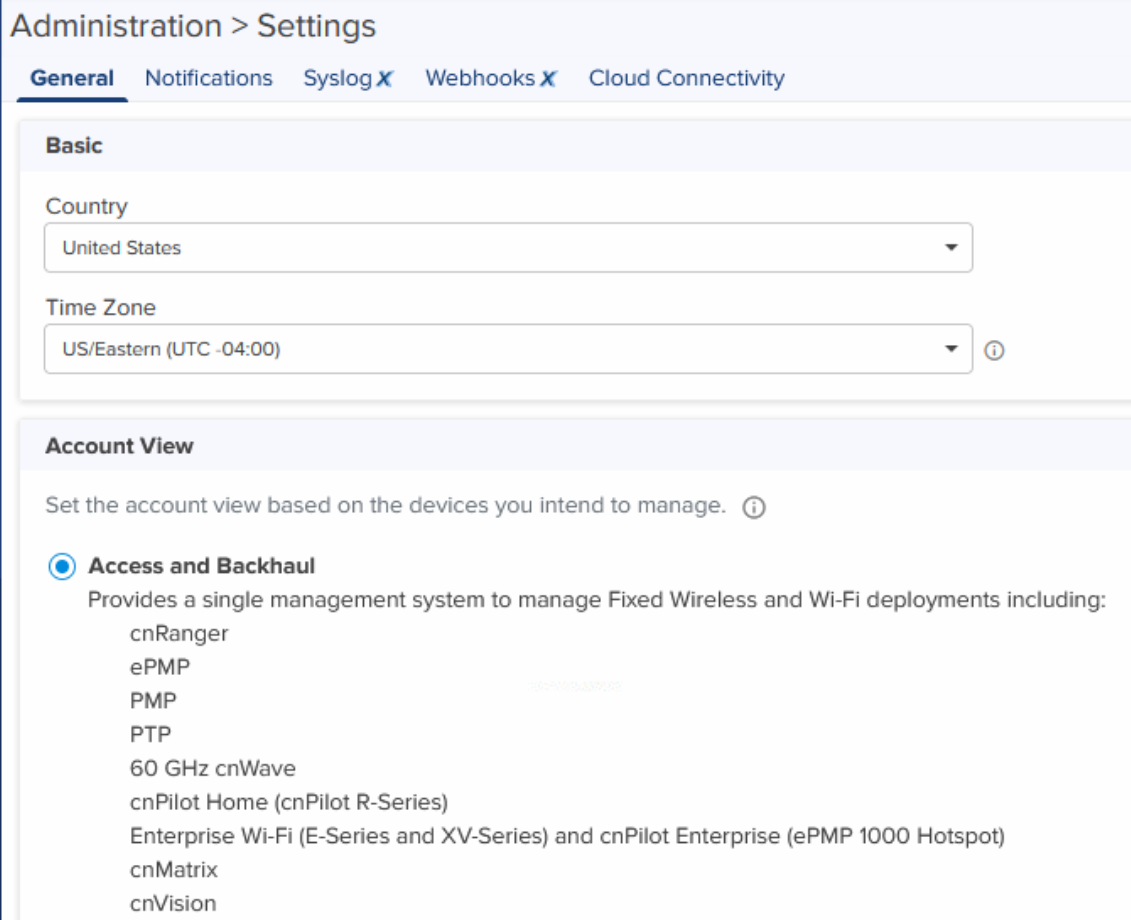Viewport: 1131px width, 920px height.
Task: Click Settings in the page breadcrumb
Action: [316, 26]
